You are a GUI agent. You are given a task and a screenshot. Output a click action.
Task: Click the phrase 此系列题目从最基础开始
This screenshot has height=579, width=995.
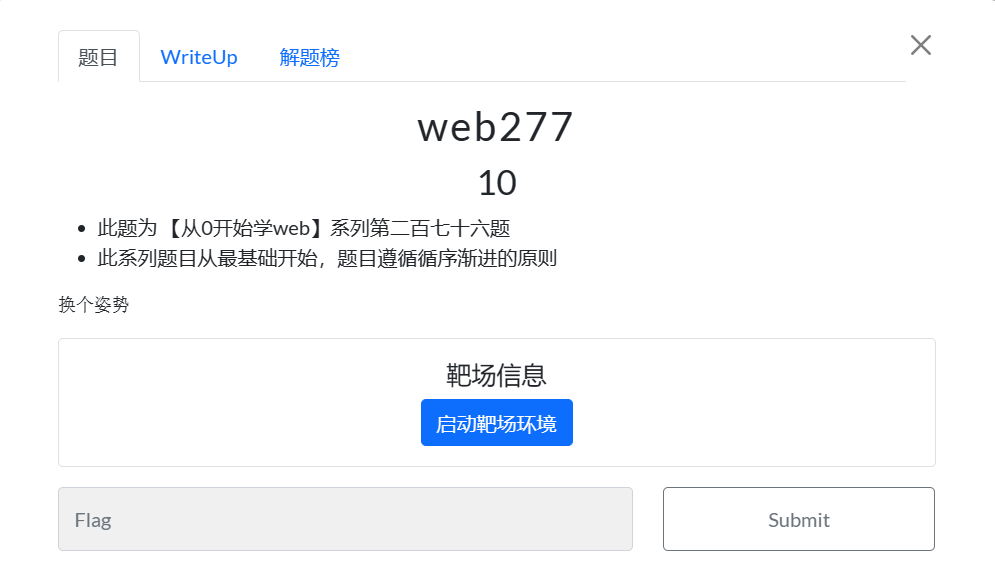[x=207, y=258]
